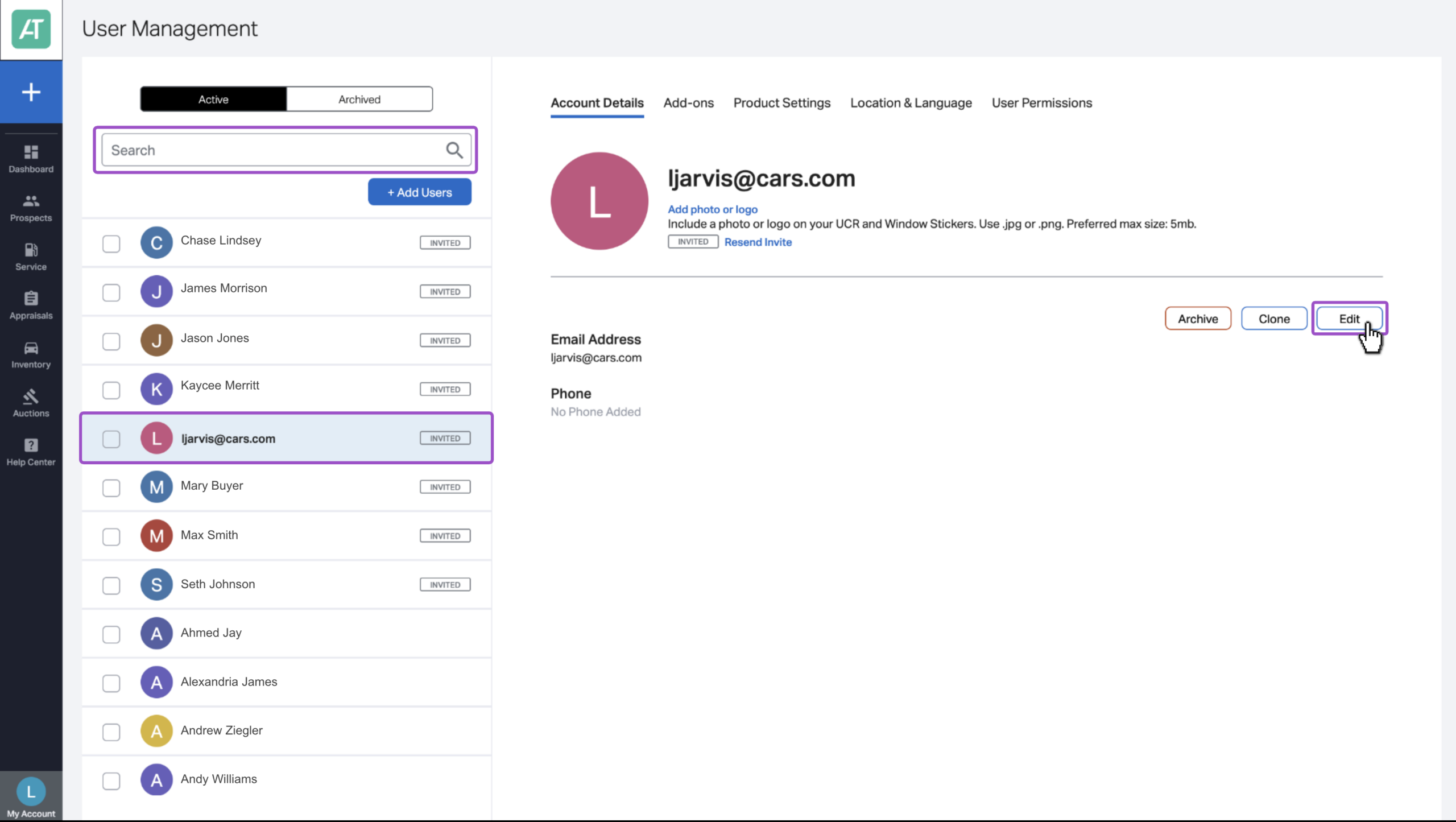Open Inventory car icon
Image resolution: width=1456 pixels, height=822 pixels.
pos(31,348)
